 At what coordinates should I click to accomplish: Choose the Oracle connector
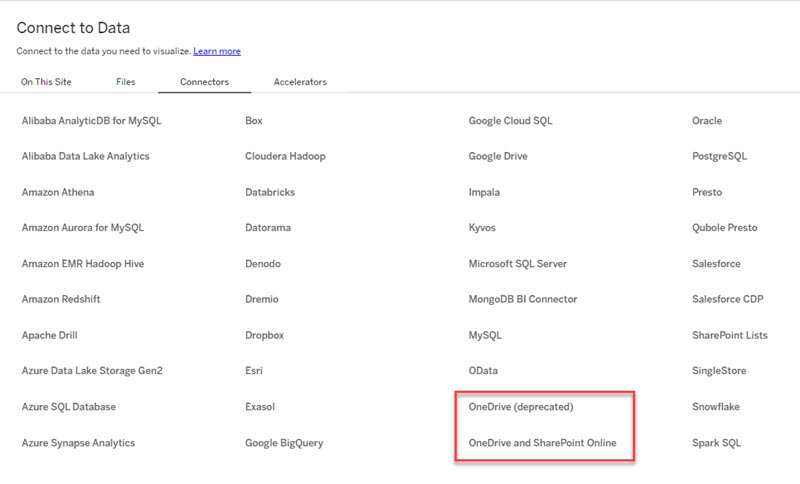(x=707, y=121)
